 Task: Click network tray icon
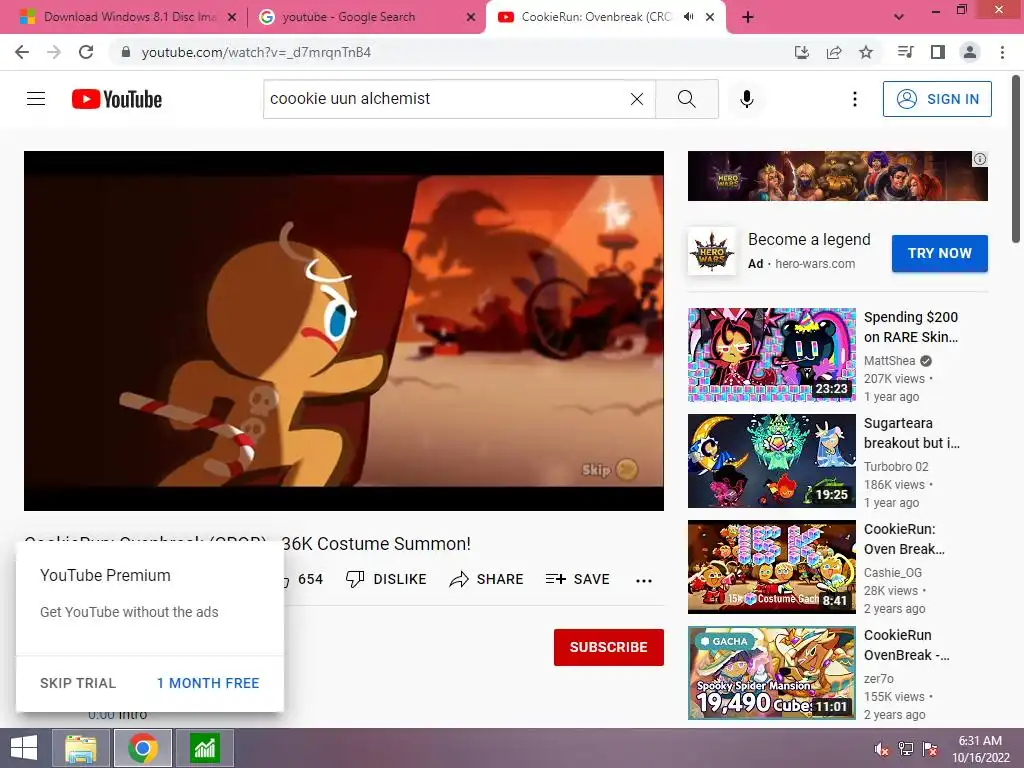pos(906,749)
